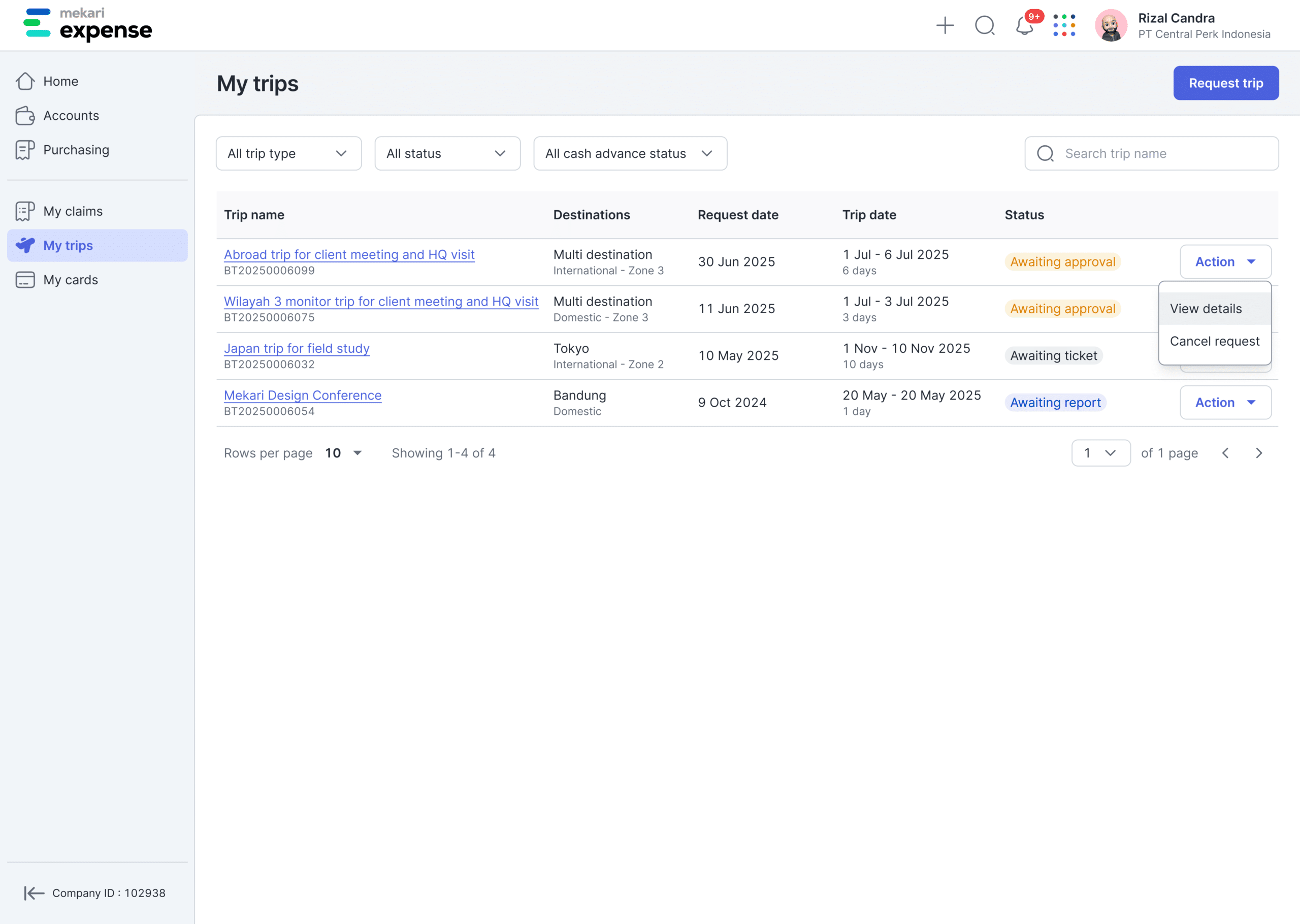This screenshot has width=1300, height=924.
Task: Change the Rows per page value
Action: [344, 453]
